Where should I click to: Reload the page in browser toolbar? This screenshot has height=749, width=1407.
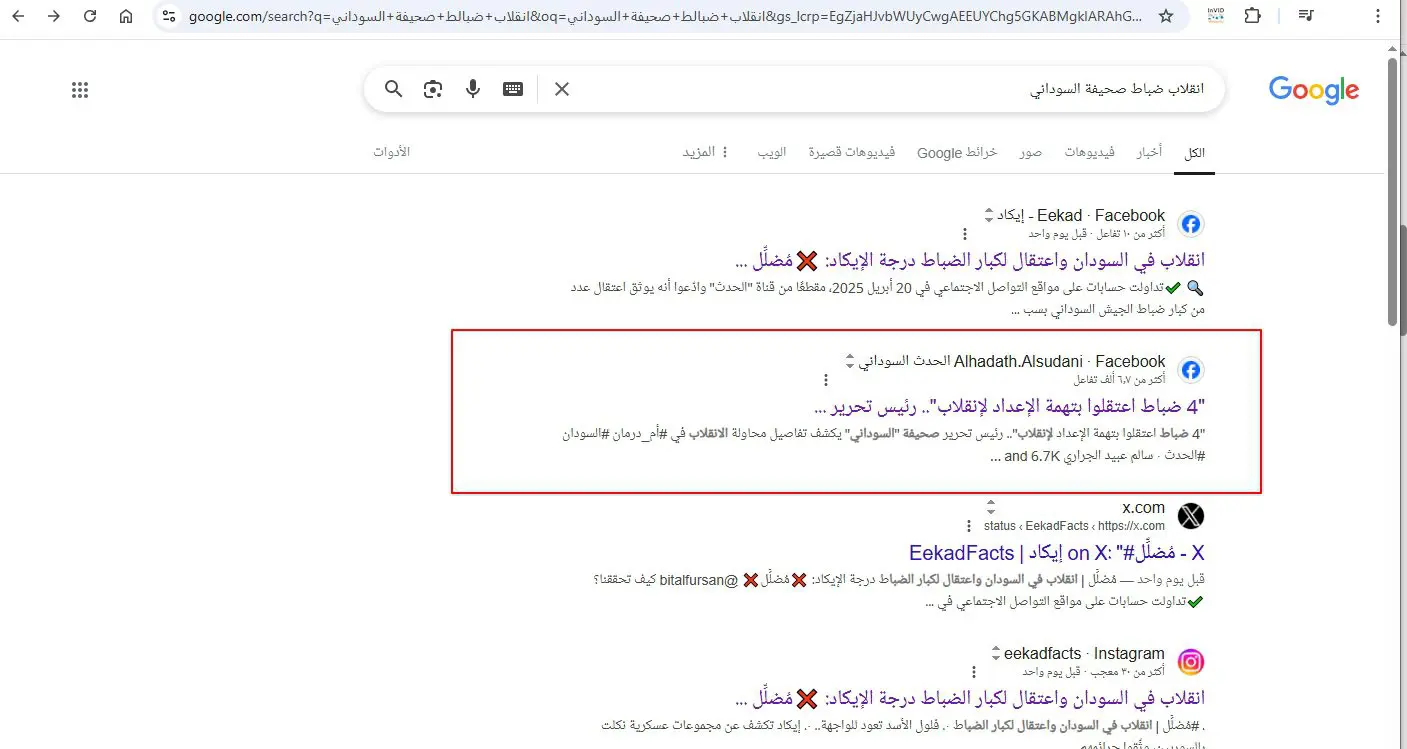[90, 16]
